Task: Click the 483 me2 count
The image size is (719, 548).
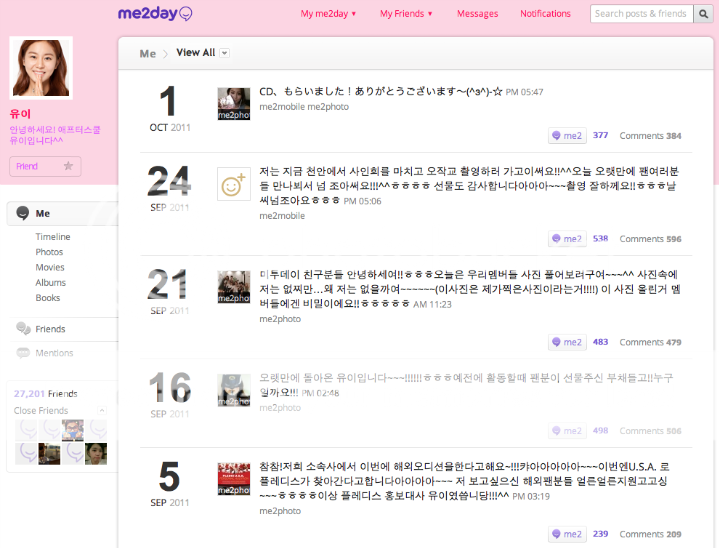Action: tap(600, 342)
